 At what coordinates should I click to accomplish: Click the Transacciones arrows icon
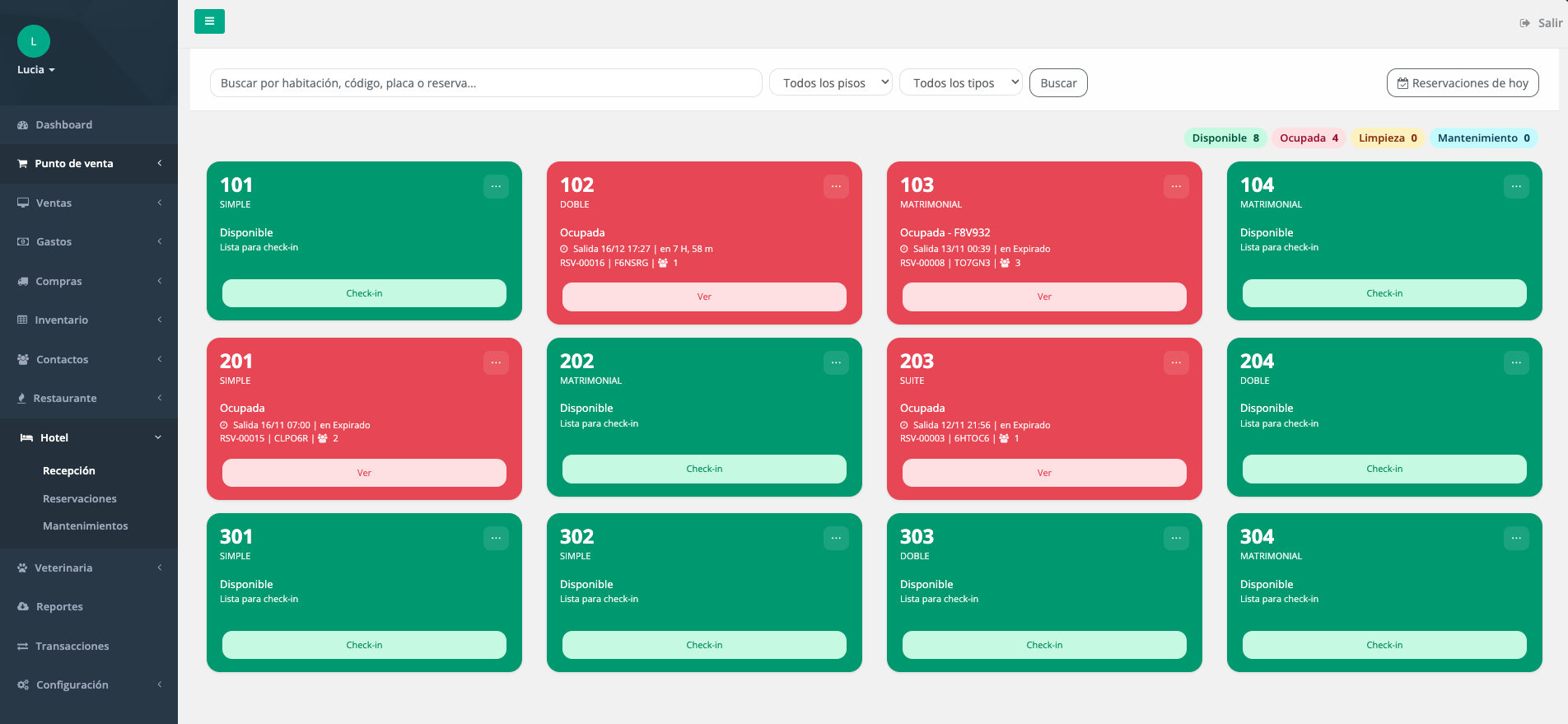(x=23, y=647)
